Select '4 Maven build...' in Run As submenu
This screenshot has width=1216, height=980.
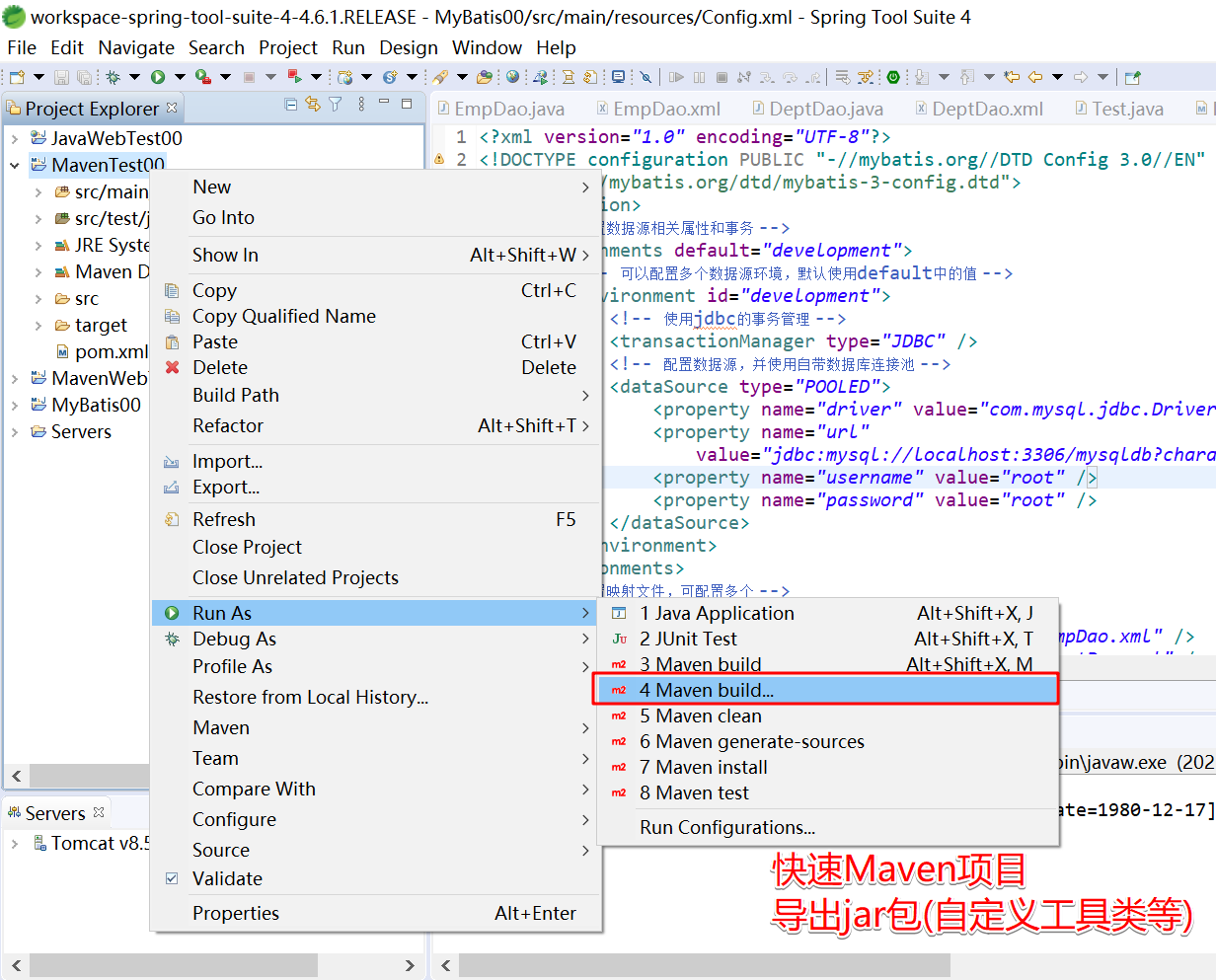[x=826, y=690]
